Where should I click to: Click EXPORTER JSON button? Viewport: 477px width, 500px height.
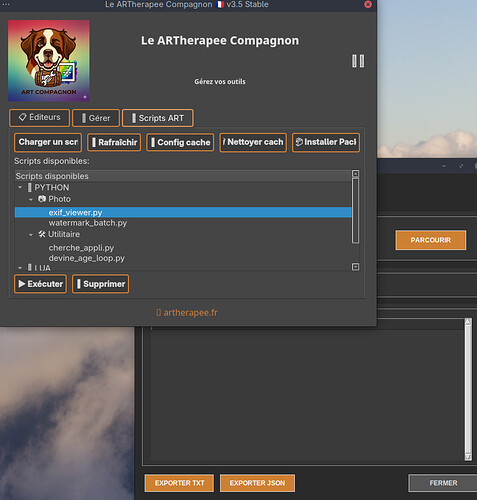click(x=257, y=483)
